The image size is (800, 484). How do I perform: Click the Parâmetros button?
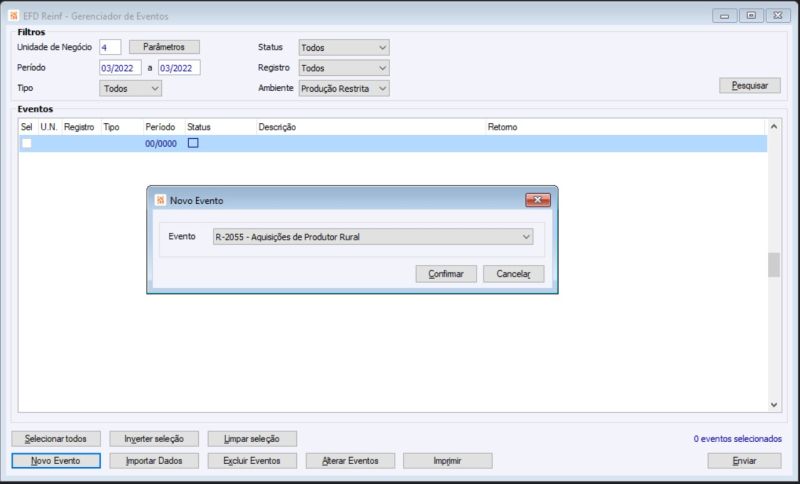[164, 47]
